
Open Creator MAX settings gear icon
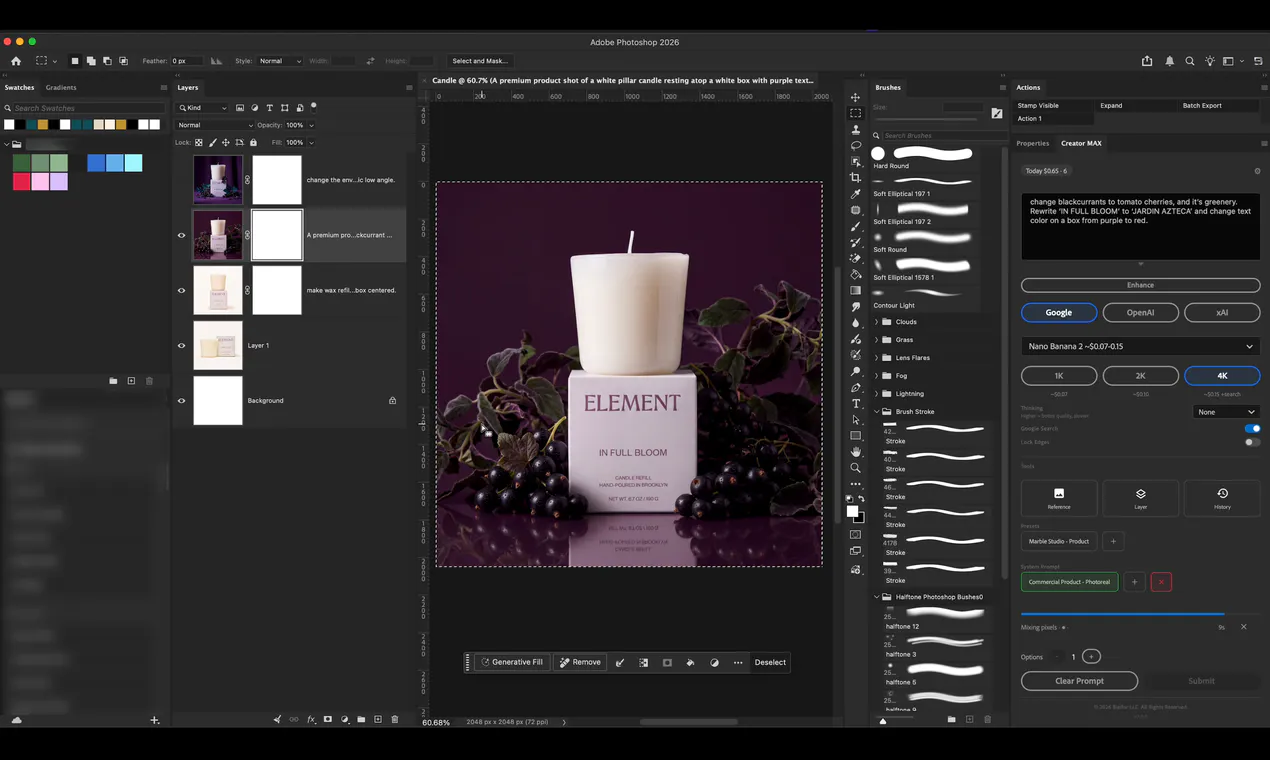[x=1257, y=171]
